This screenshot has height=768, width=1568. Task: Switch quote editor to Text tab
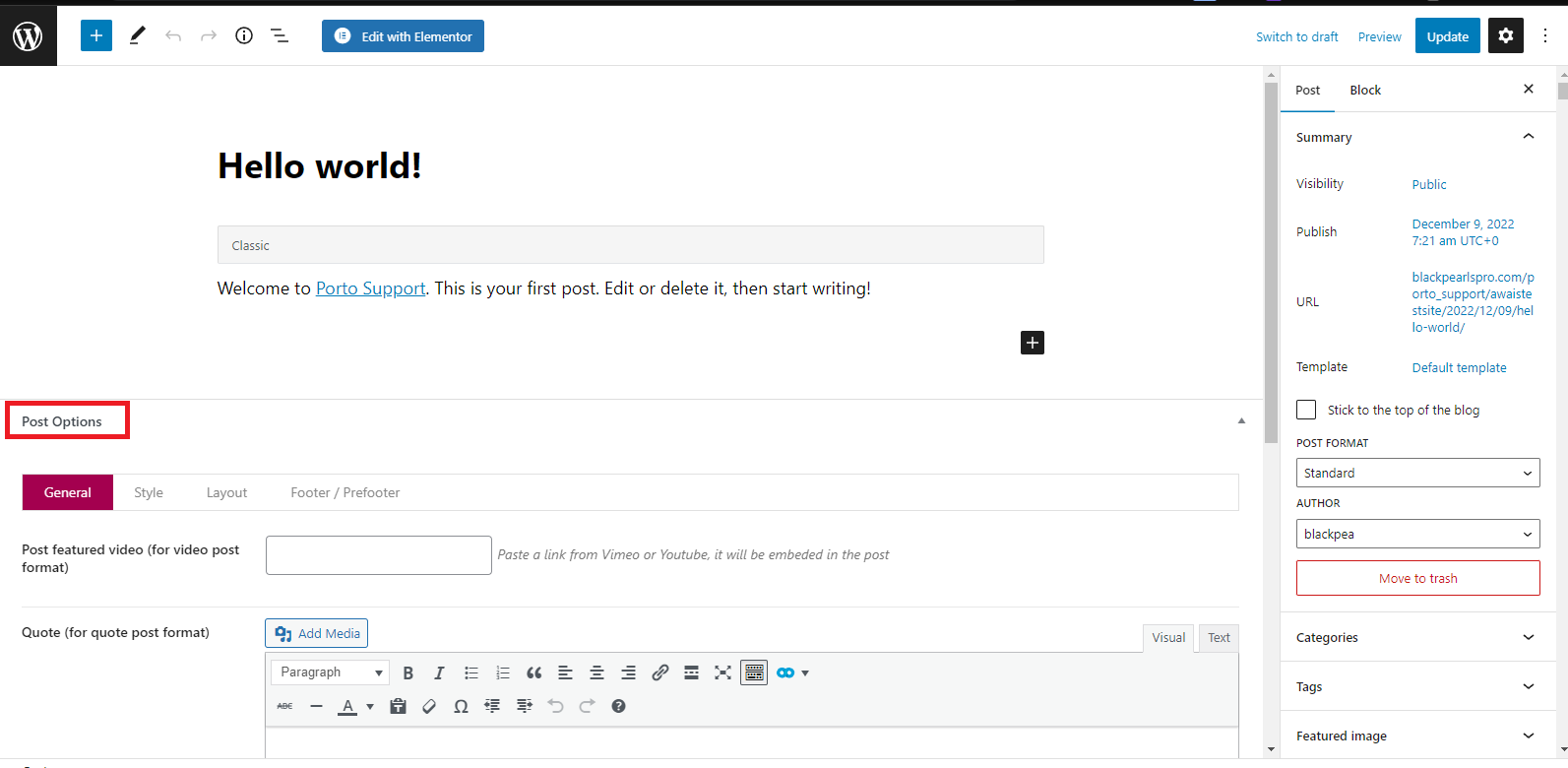1219,638
